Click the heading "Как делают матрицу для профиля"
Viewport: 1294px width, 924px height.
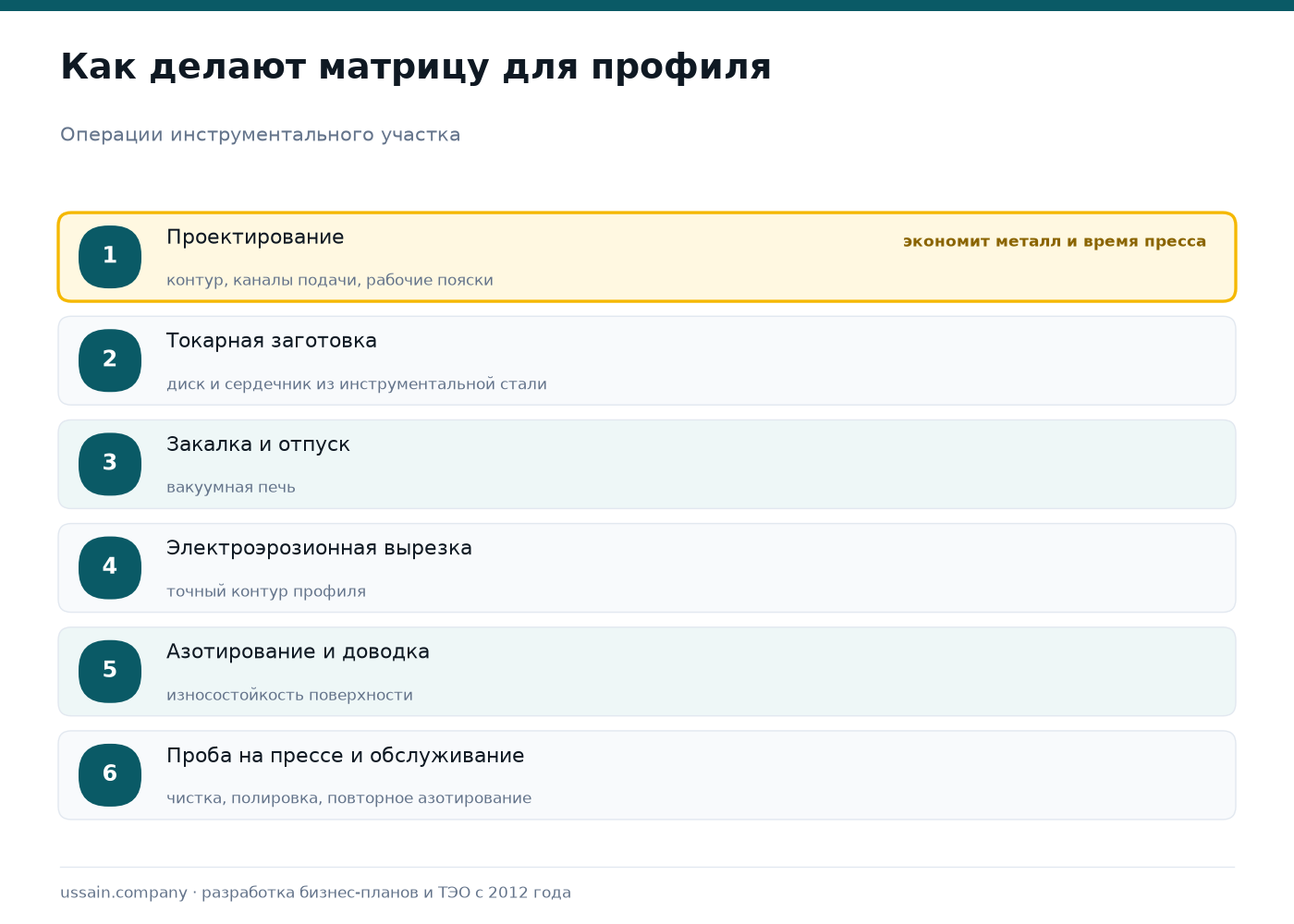coord(416,67)
